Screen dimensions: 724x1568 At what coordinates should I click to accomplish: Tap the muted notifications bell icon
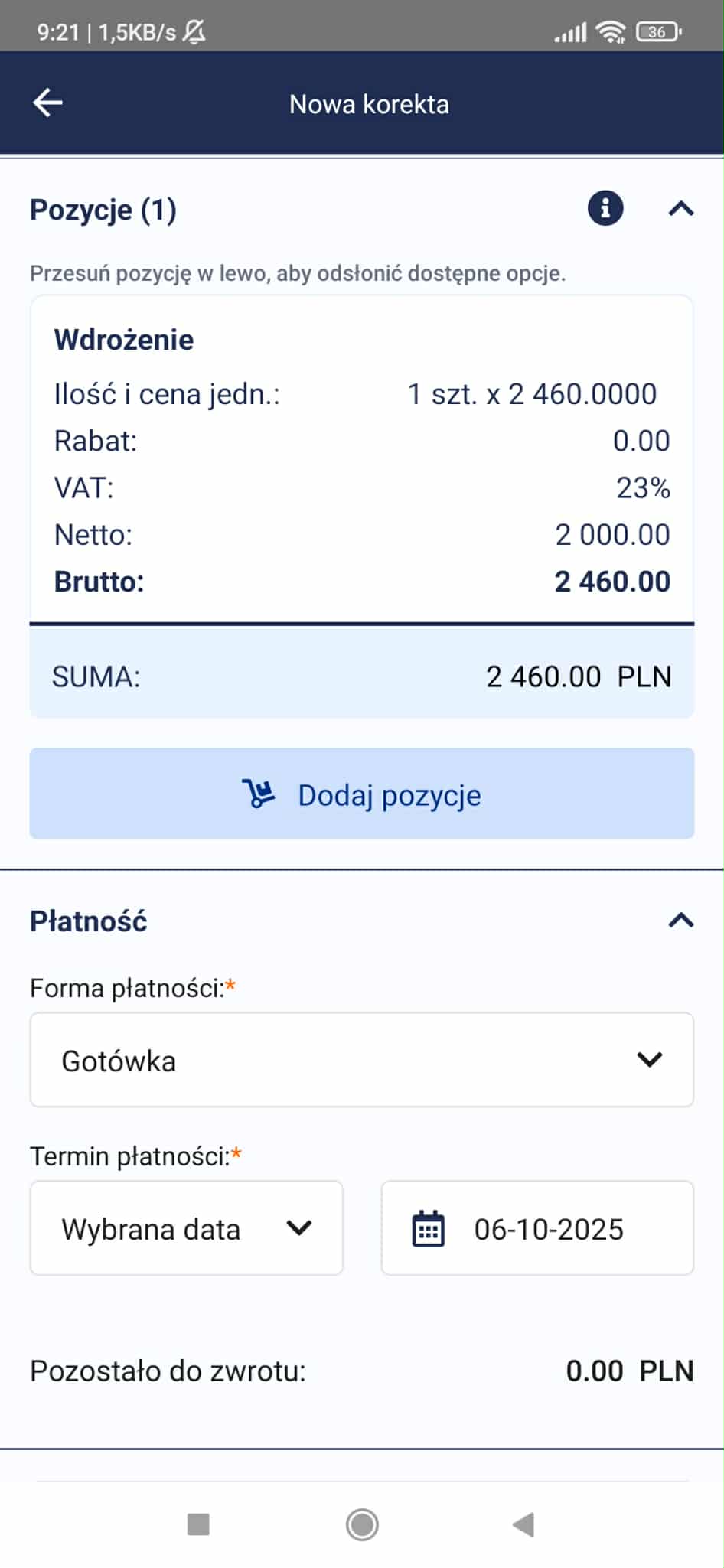click(194, 31)
